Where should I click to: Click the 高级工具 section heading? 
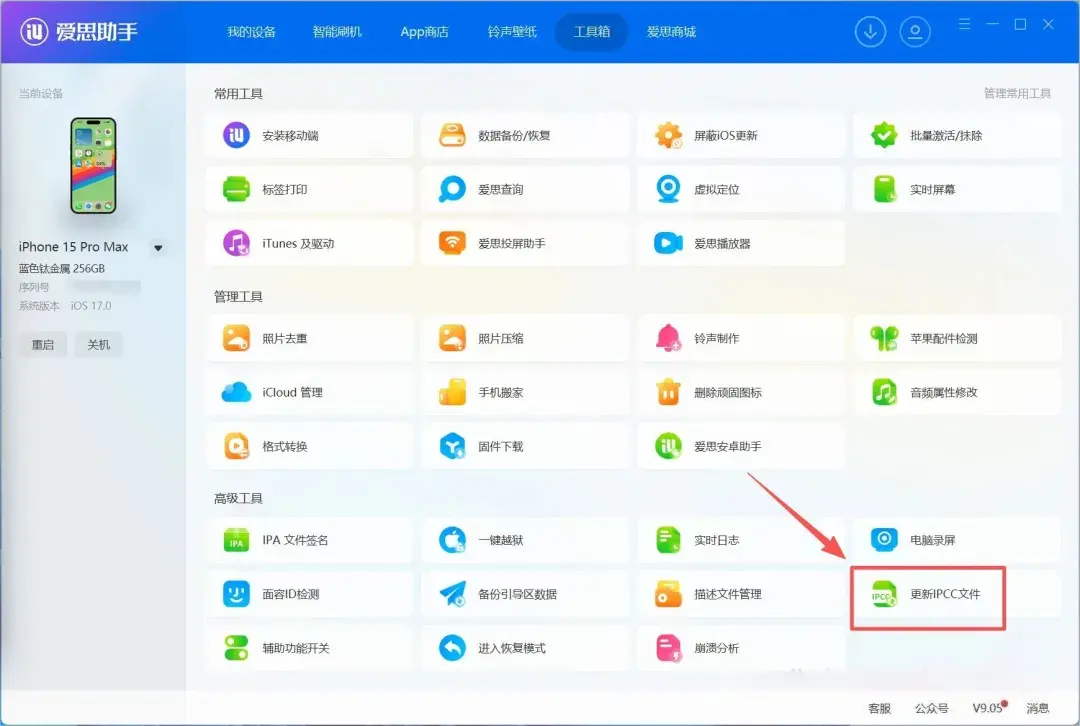click(238, 498)
